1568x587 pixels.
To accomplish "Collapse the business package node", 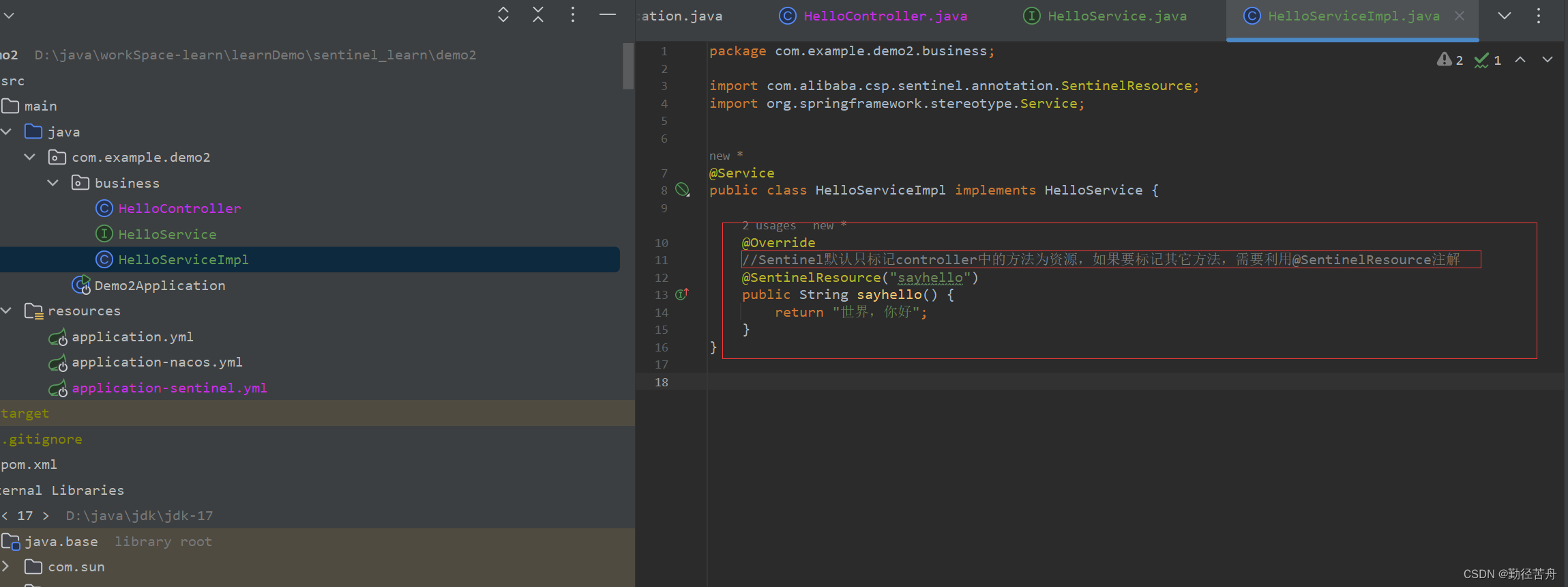I will 53,183.
